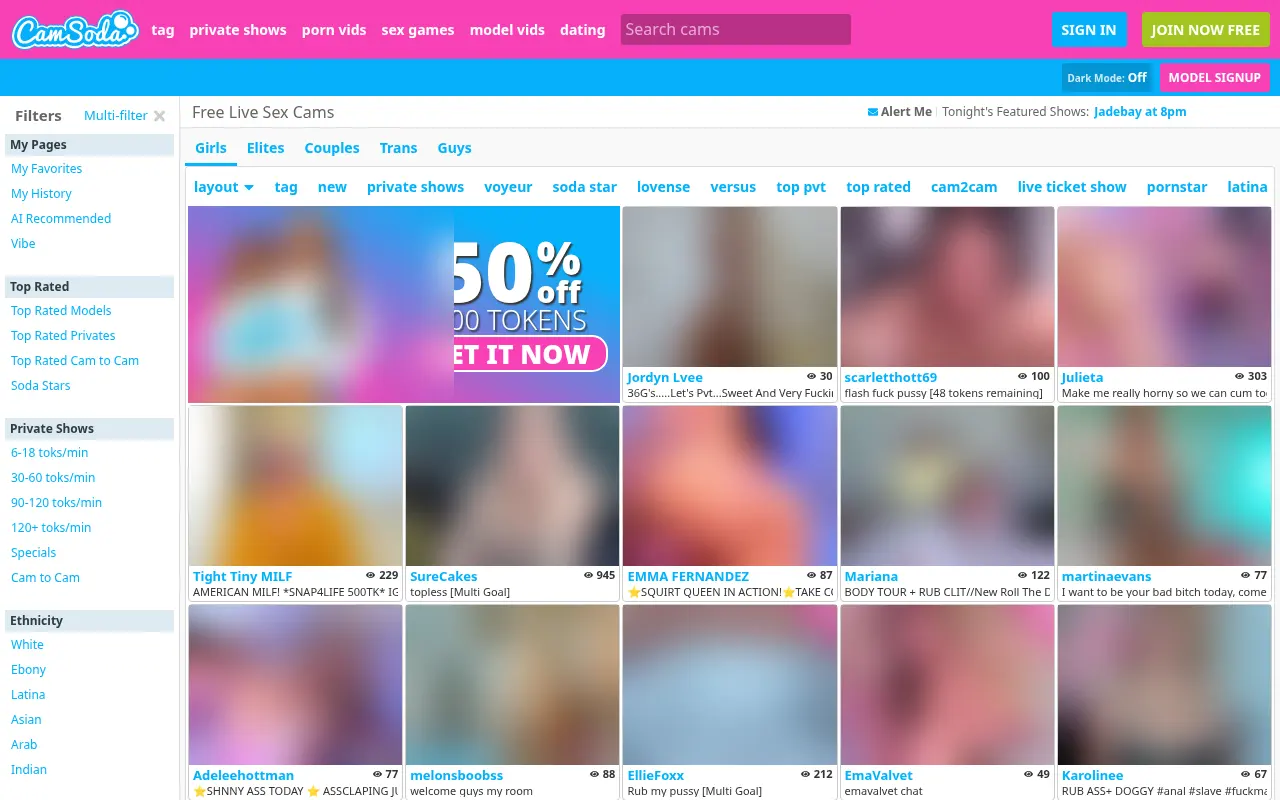Select 6-18 toks/min filter
The image size is (1280, 800).
click(50, 453)
